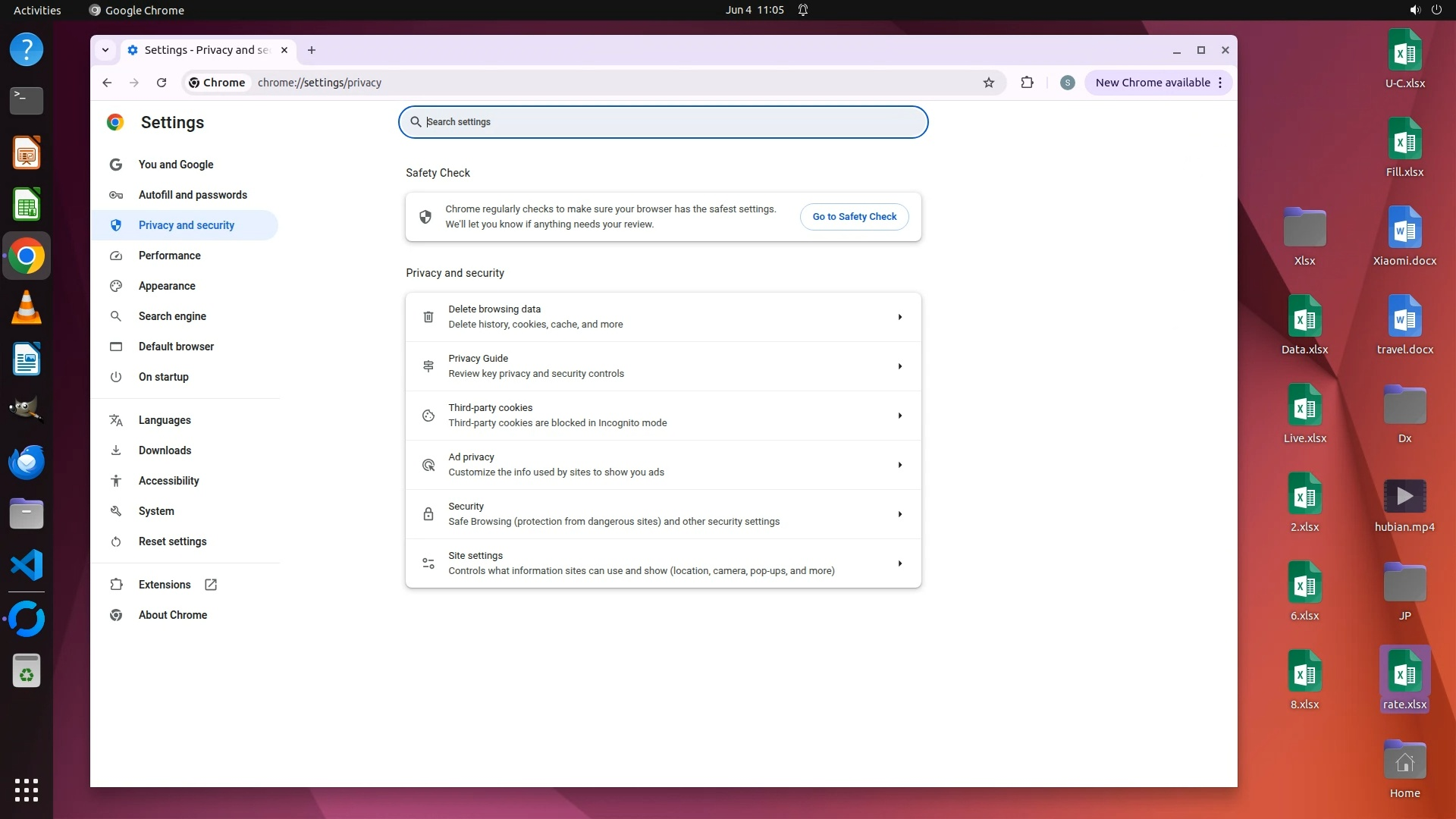Open a new tab with plus button

pos(312,50)
